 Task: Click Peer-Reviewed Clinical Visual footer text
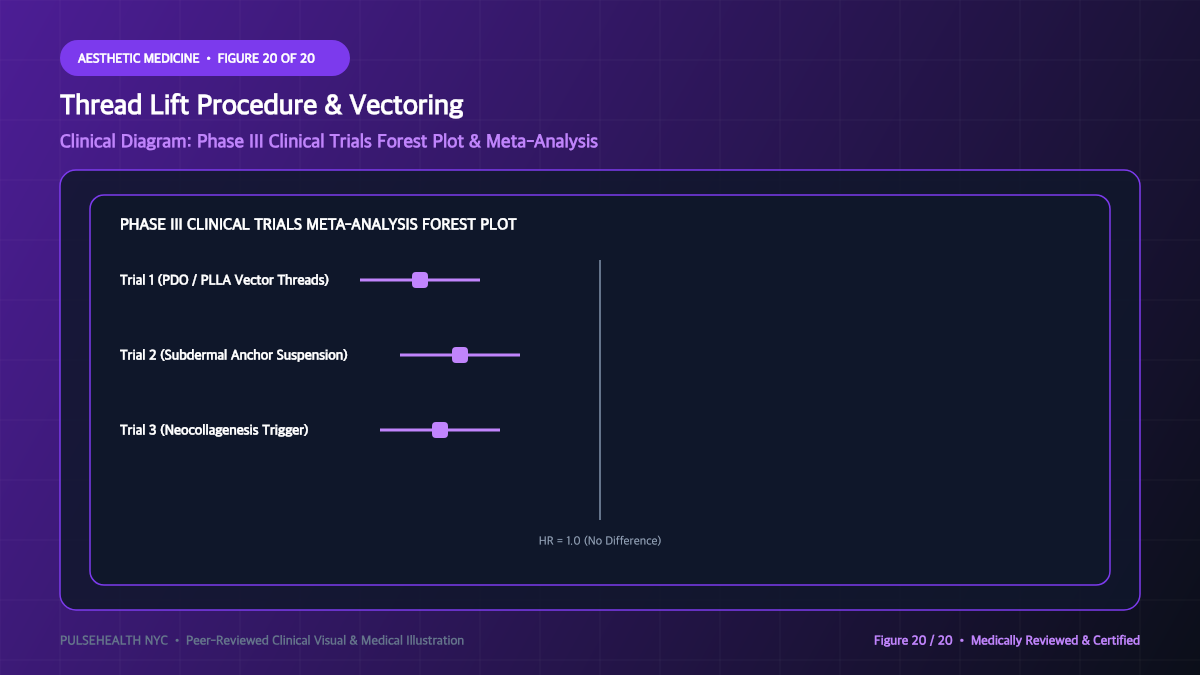tap(325, 640)
